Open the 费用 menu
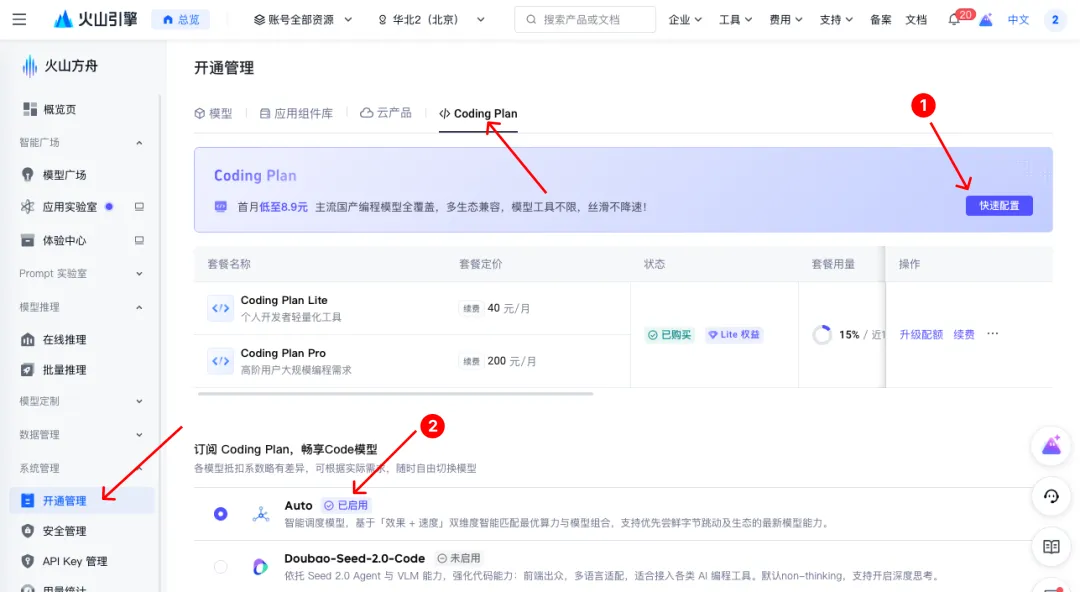Image resolution: width=1080 pixels, height=592 pixels. click(x=785, y=19)
